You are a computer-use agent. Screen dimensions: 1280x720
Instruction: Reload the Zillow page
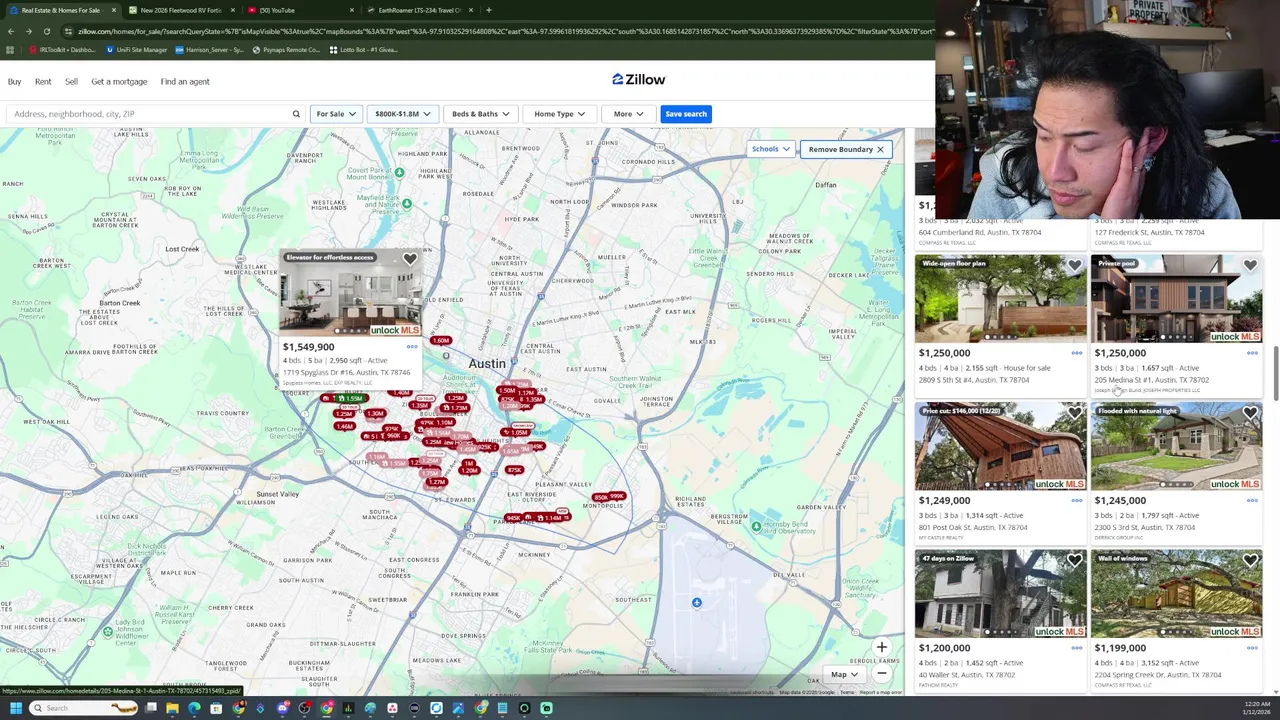[46, 31]
